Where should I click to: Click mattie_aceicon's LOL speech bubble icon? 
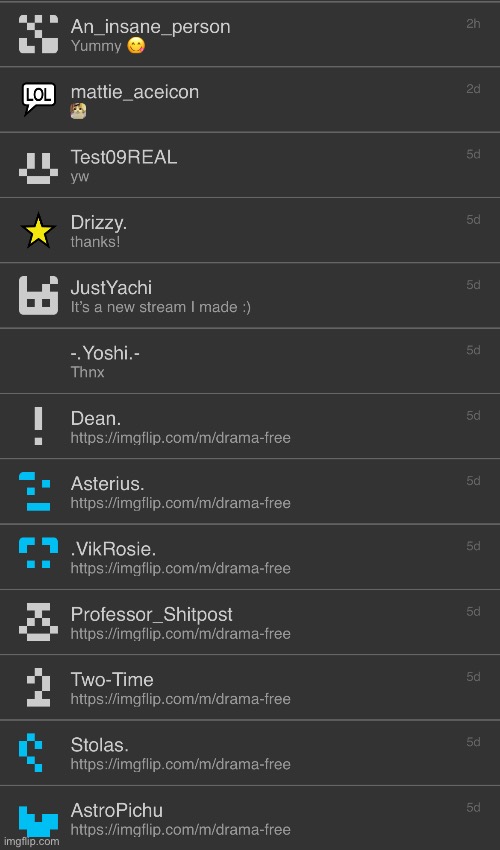[39, 99]
